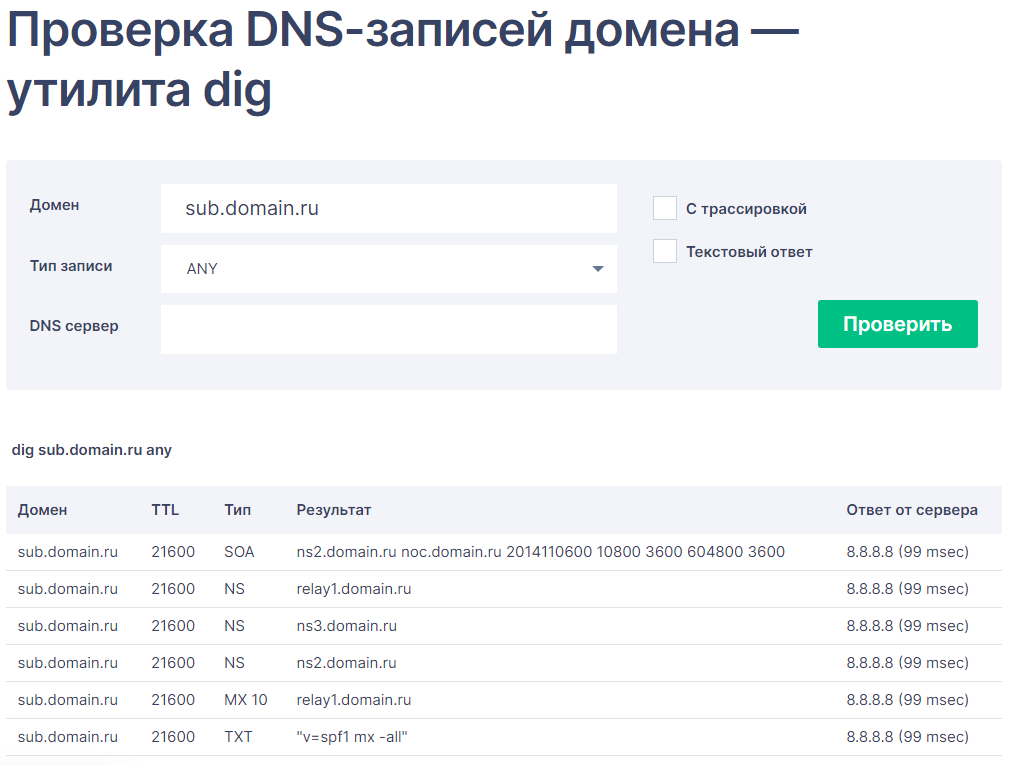Click the Домен column header

click(x=43, y=510)
